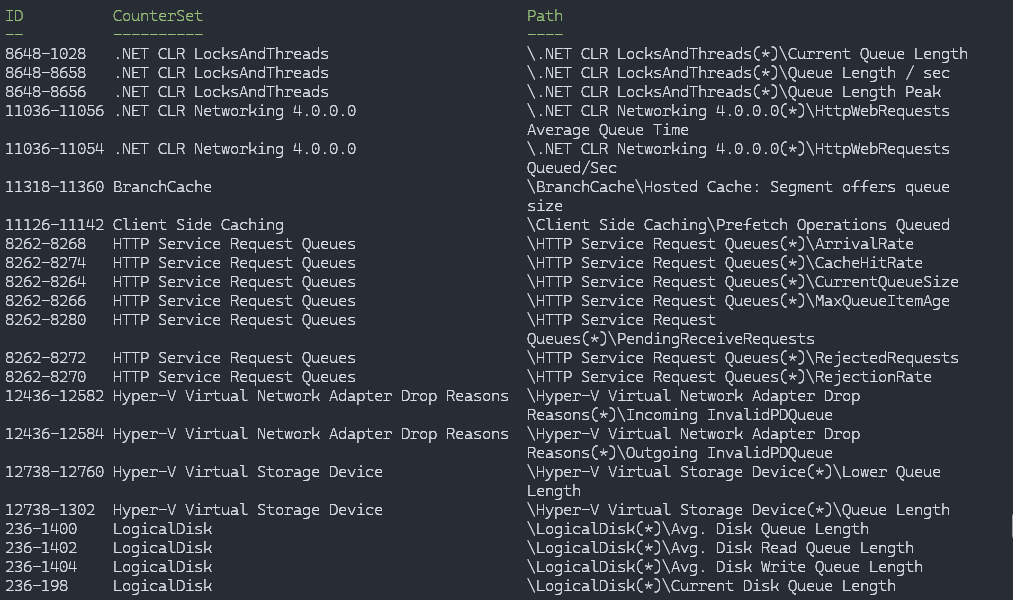1013x600 pixels.
Task: Click the ArrivalRate path entry
Action: click(x=720, y=244)
